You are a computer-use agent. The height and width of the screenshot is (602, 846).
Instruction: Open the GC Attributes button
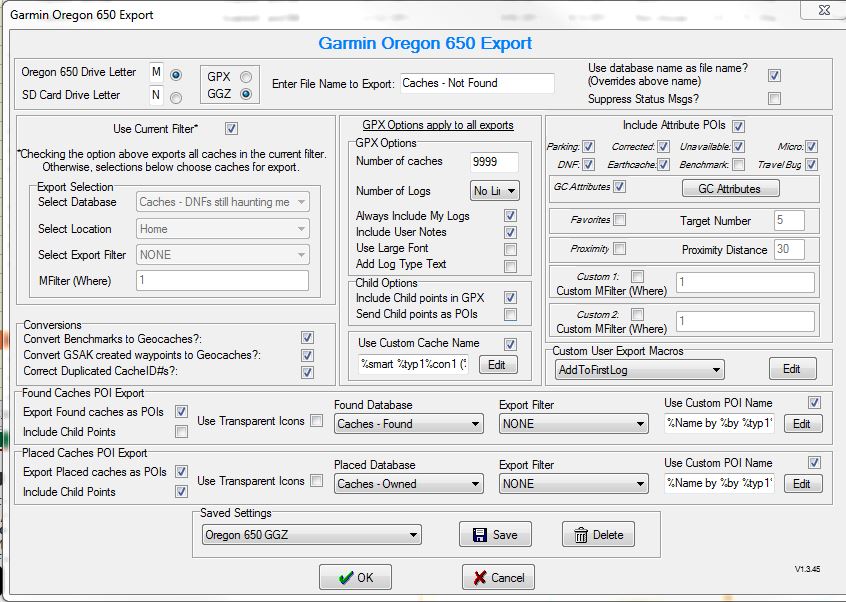(x=731, y=189)
